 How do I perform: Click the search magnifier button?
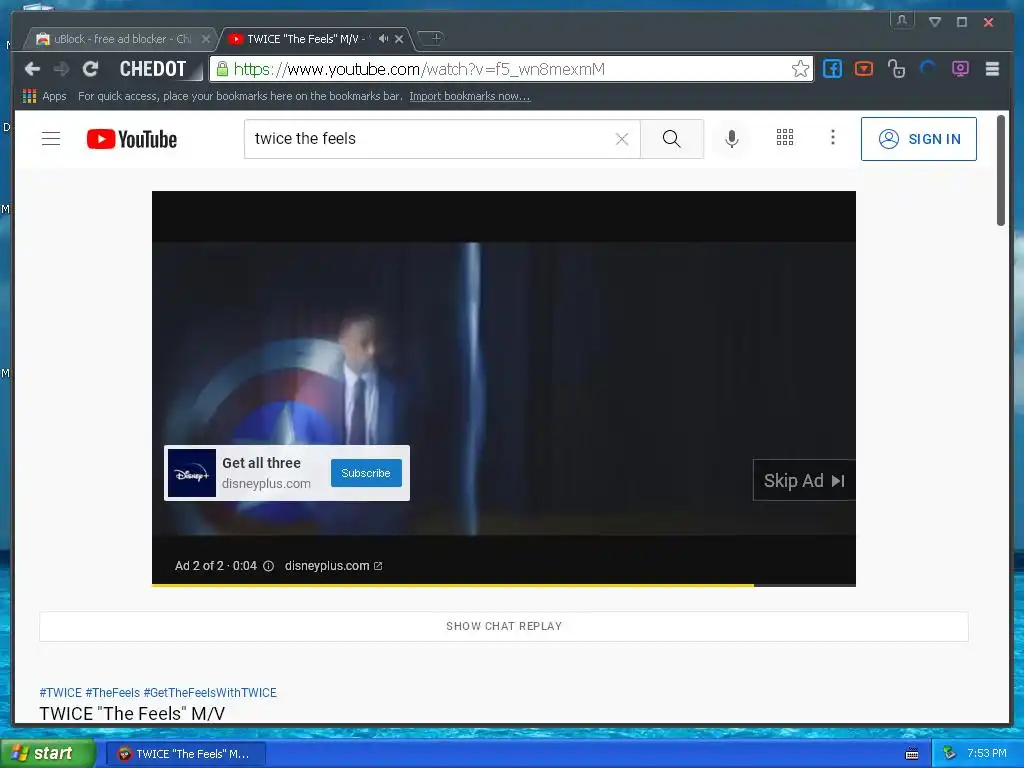(671, 138)
